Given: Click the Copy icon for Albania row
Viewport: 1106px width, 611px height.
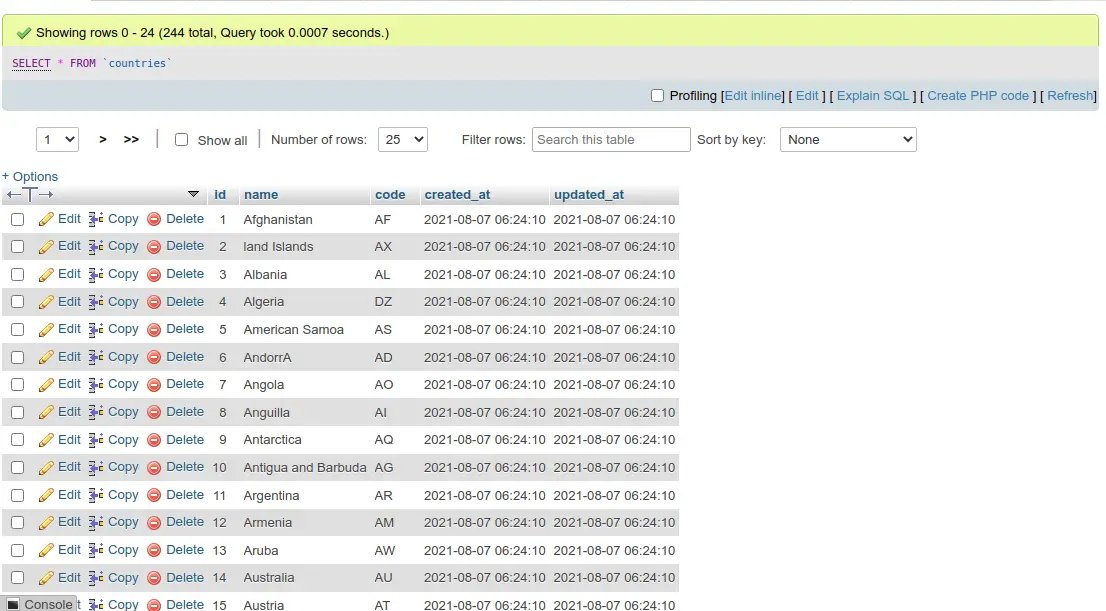Looking at the screenshot, I should (96, 274).
